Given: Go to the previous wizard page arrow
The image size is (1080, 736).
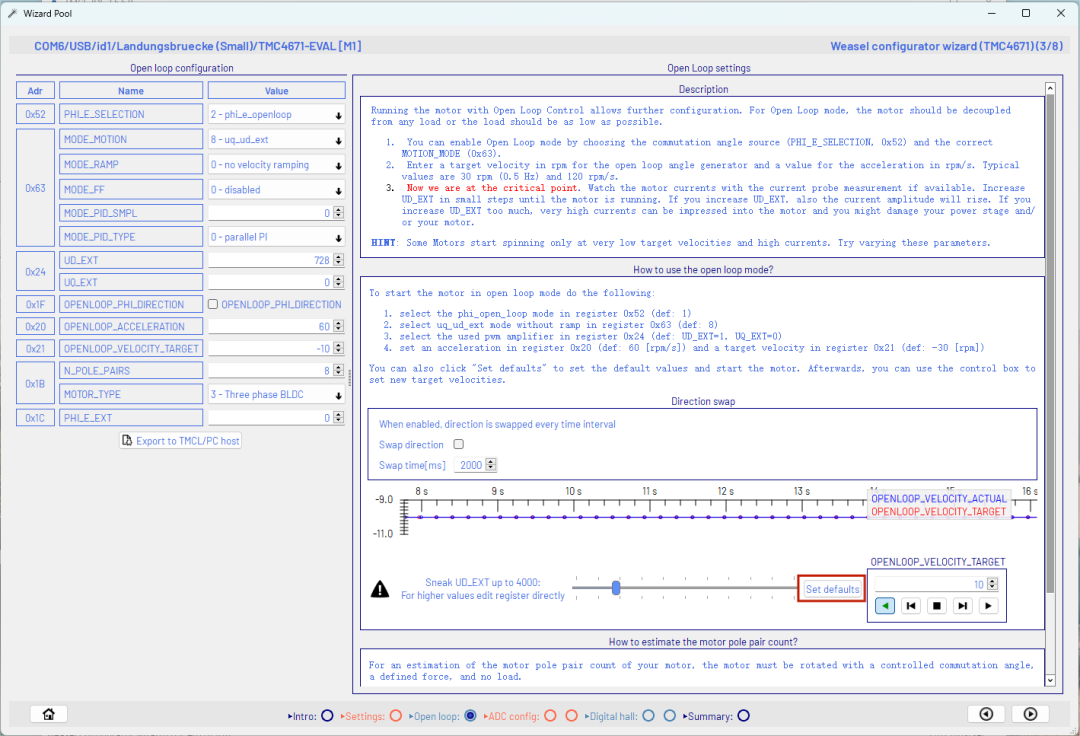Looking at the screenshot, I should (x=987, y=713).
